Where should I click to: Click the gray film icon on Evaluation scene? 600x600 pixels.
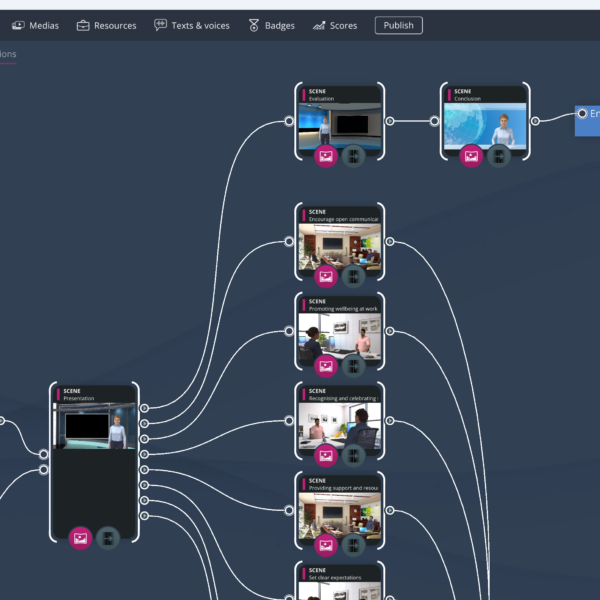pos(353,155)
